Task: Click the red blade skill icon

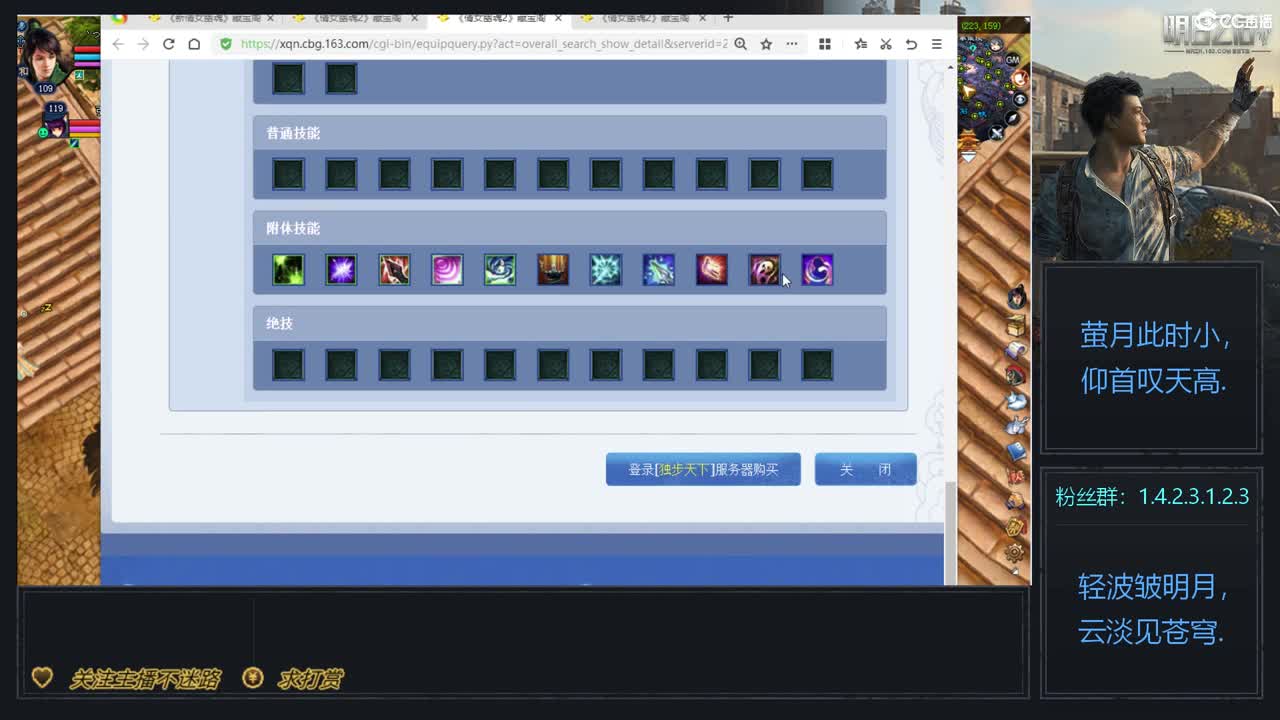Action: tap(394, 270)
